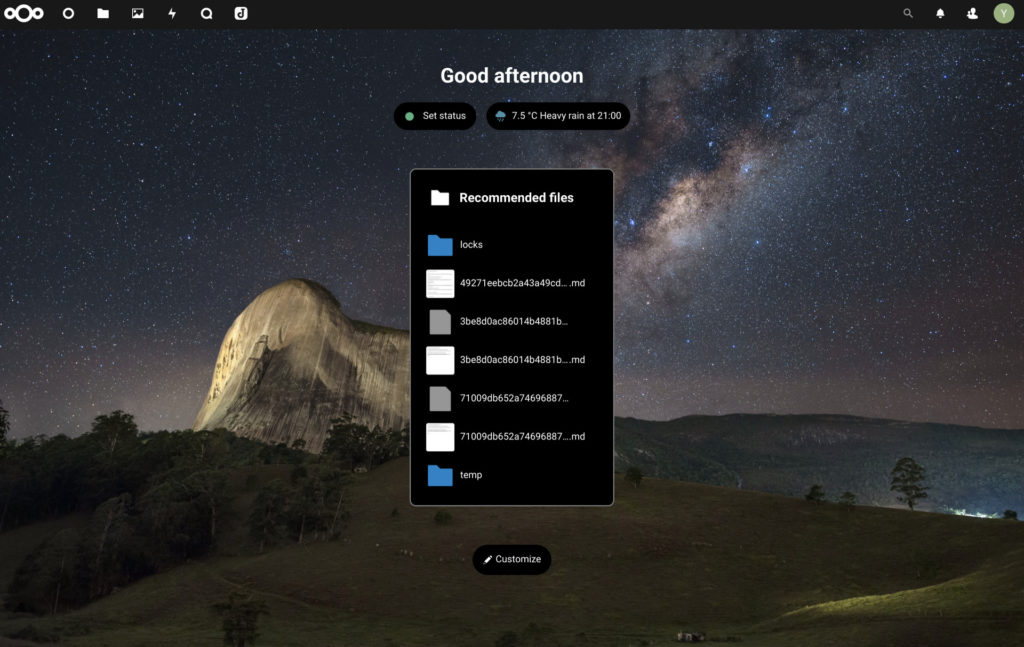Open file 3be8d0ac86014b4881b....md
This screenshot has width=1024, height=647.
click(511, 360)
